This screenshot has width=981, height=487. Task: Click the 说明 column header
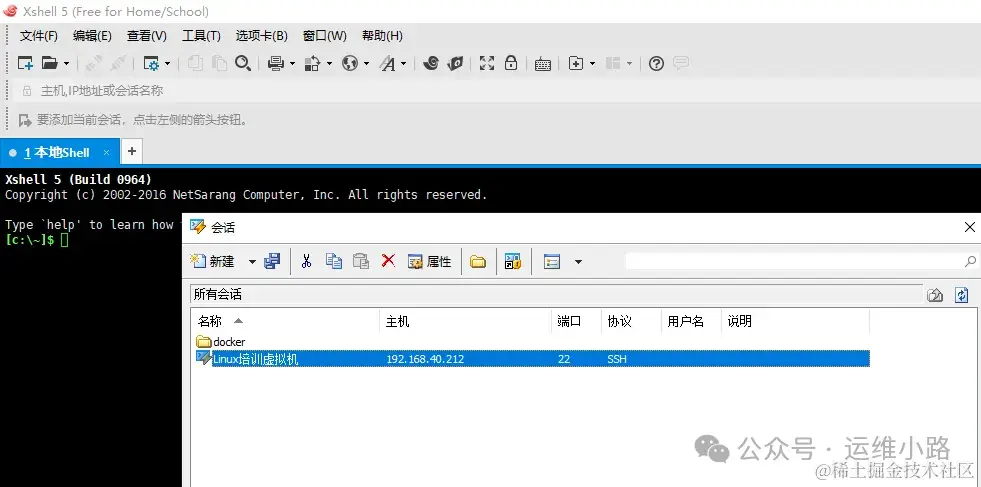click(795, 321)
